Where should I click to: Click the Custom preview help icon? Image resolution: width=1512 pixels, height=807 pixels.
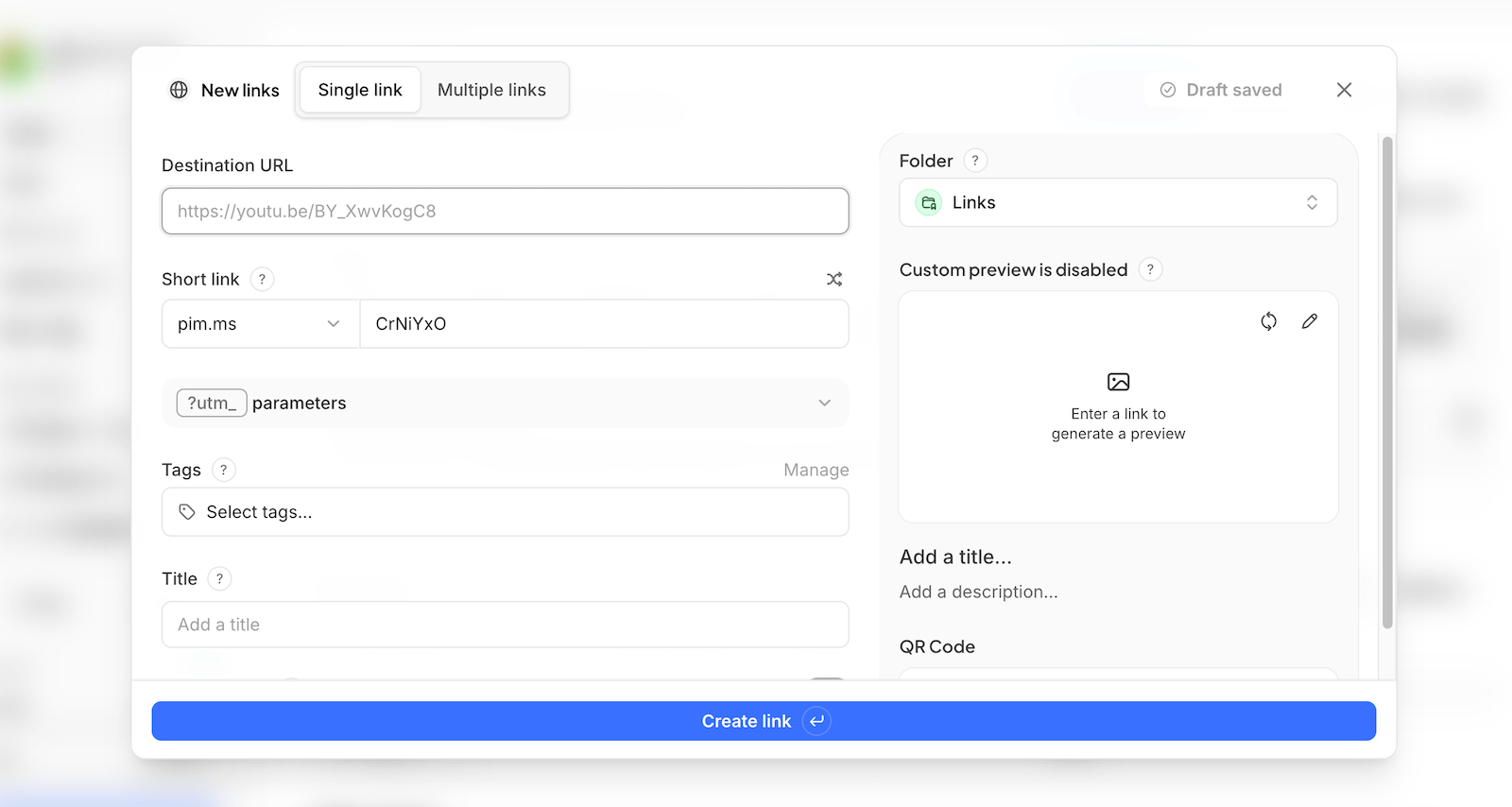pos(1150,269)
